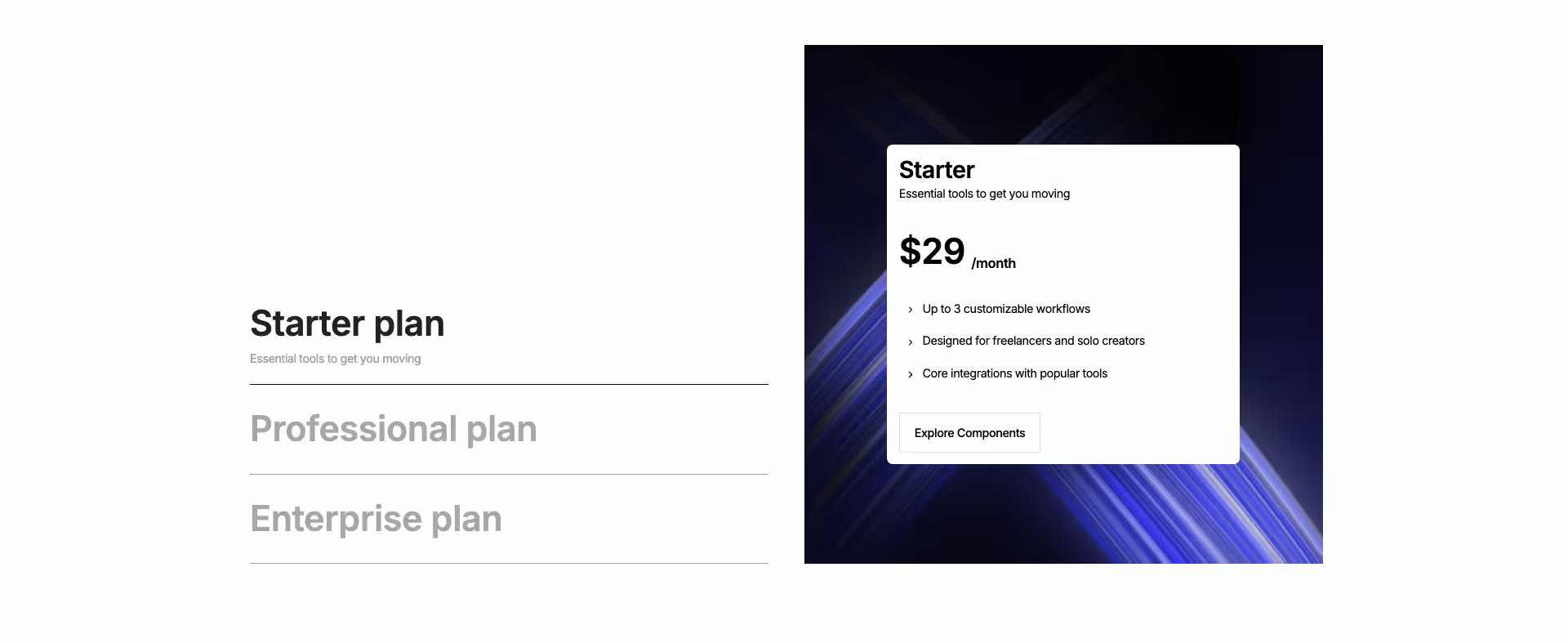Click the "Explore Components" button
Image resolution: width=1568 pixels, height=643 pixels.
969,432
